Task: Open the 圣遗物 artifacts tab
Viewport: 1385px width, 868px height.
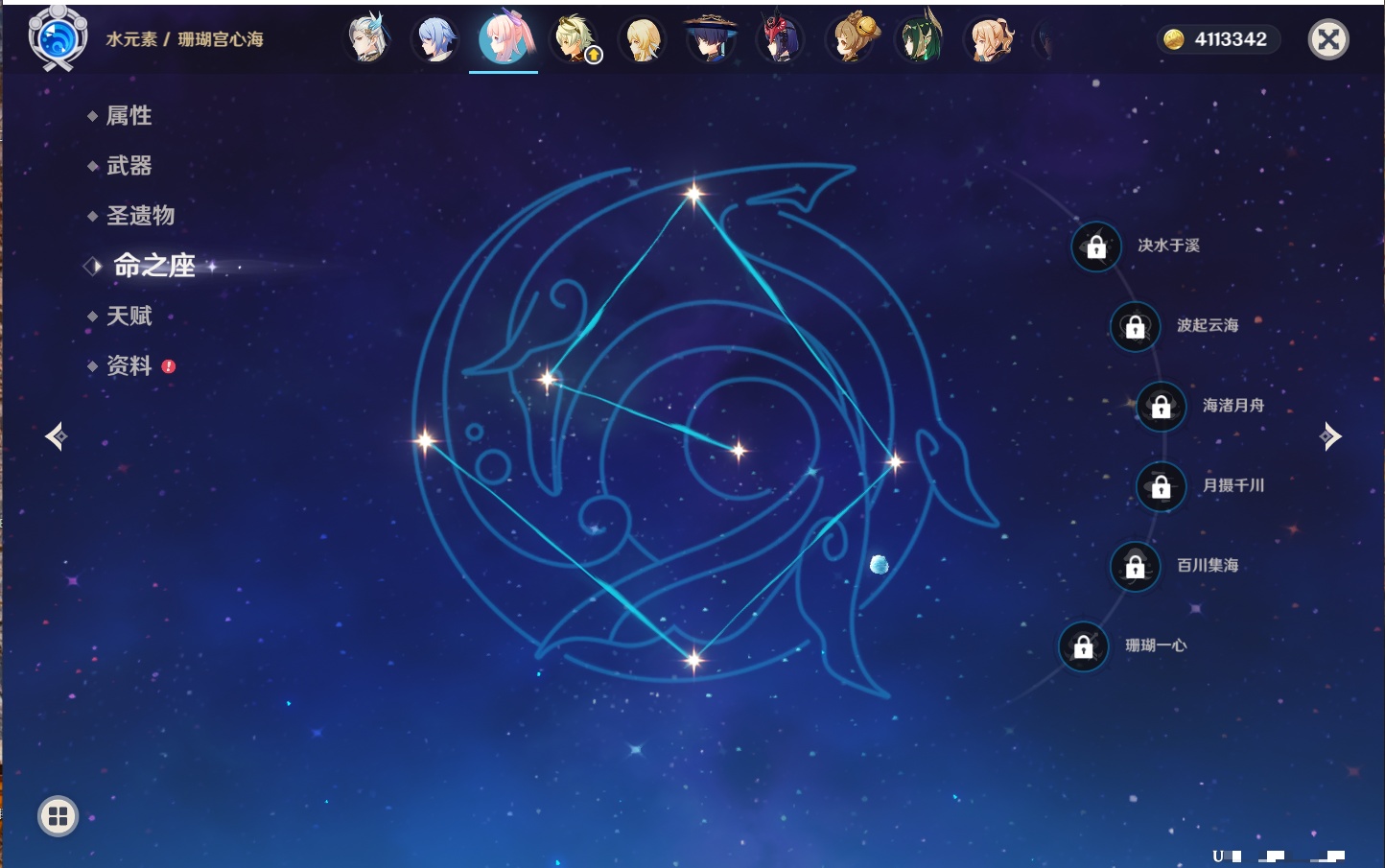Action: click(140, 216)
